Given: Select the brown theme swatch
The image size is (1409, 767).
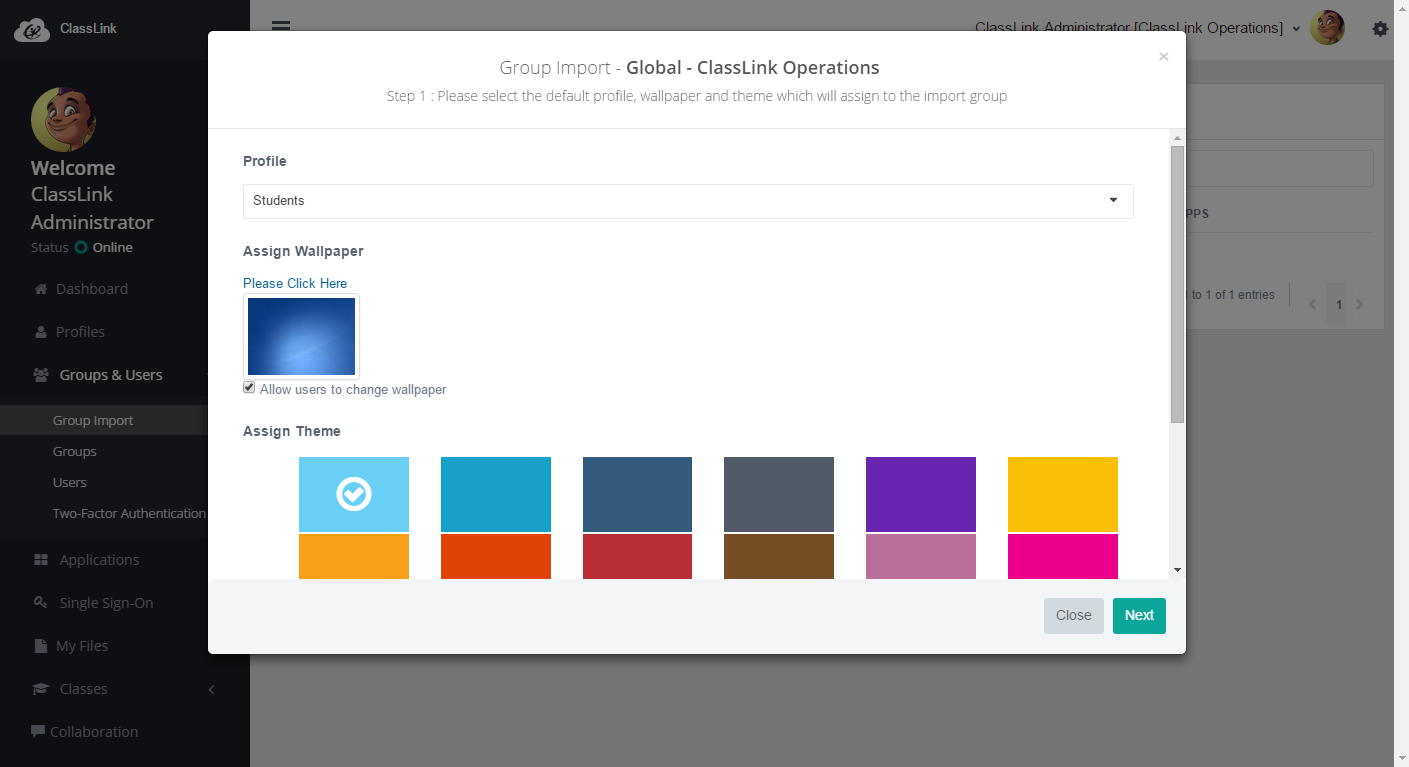Looking at the screenshot, I should pos(779,556).
